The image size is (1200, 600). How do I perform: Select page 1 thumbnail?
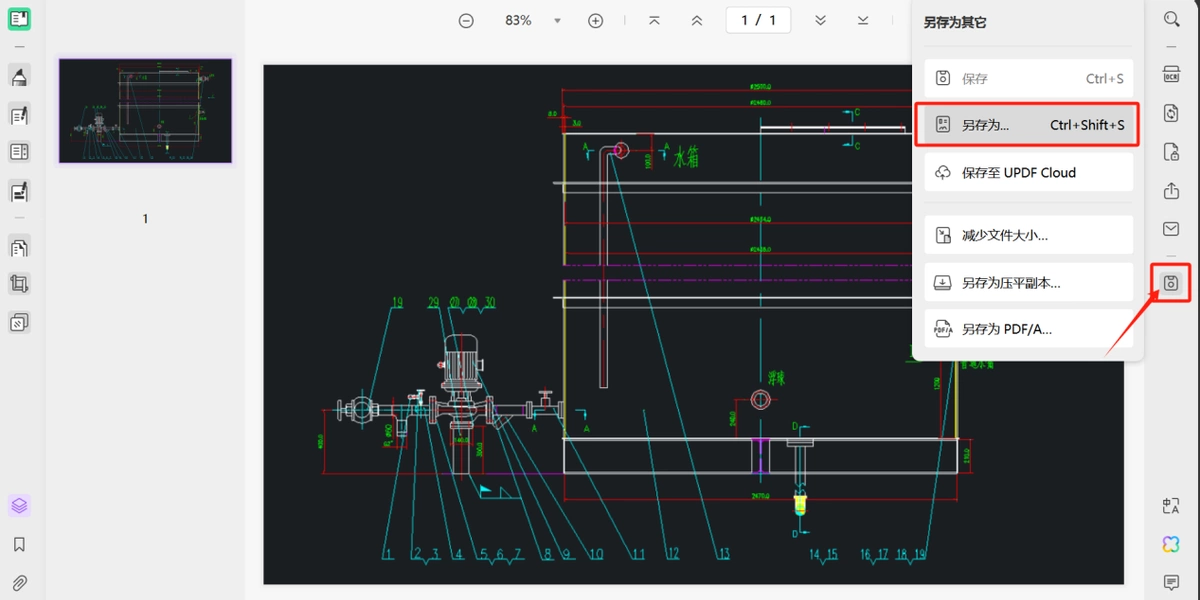(145, 110)
